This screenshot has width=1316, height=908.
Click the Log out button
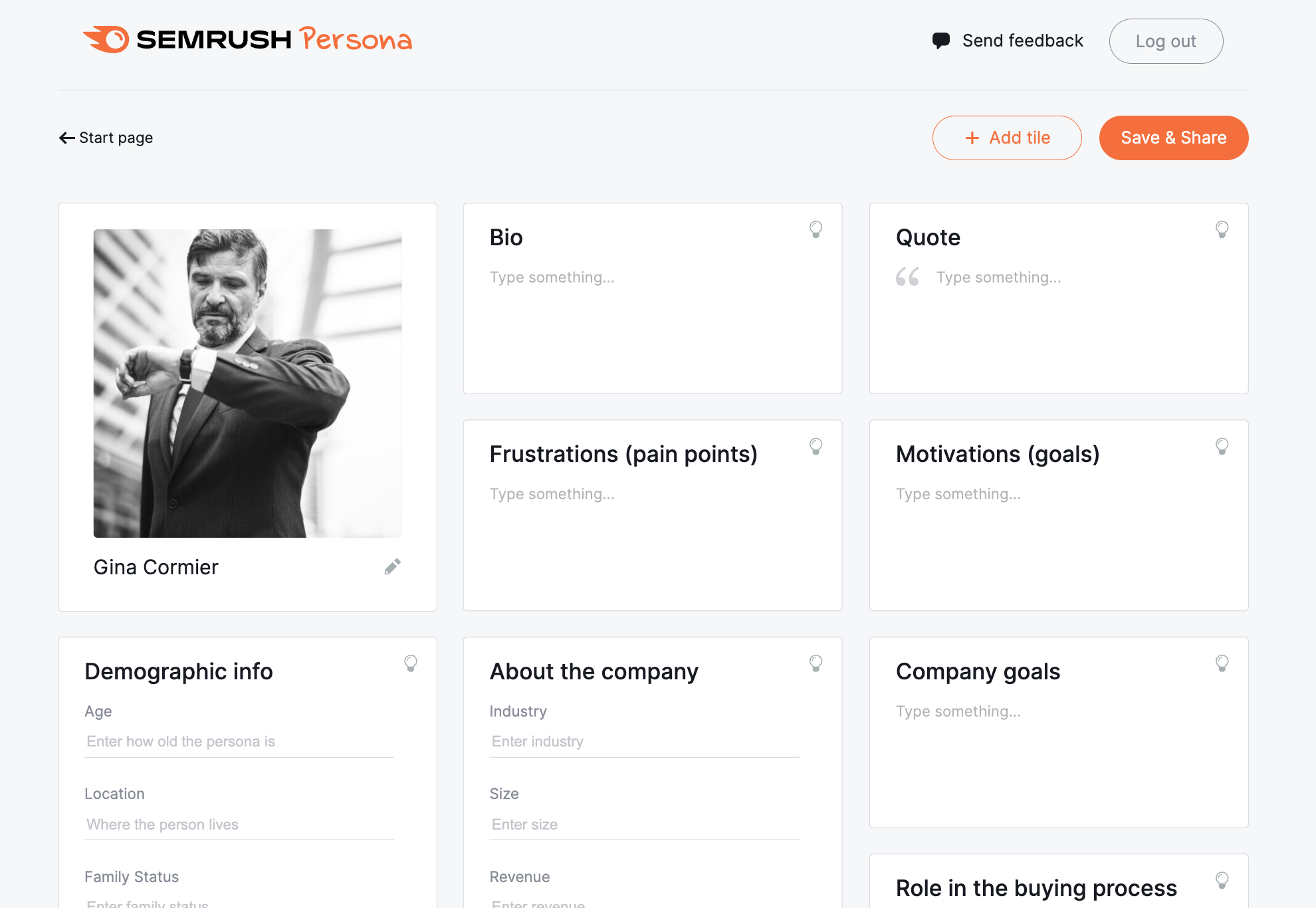click(x=1165, y=40)
